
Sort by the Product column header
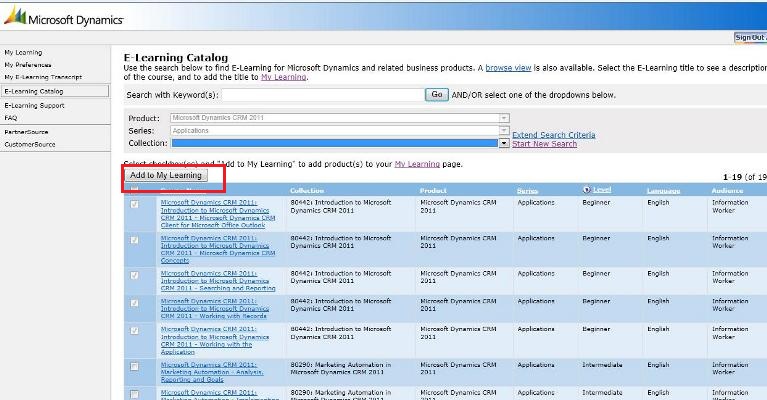pos(433,190)
